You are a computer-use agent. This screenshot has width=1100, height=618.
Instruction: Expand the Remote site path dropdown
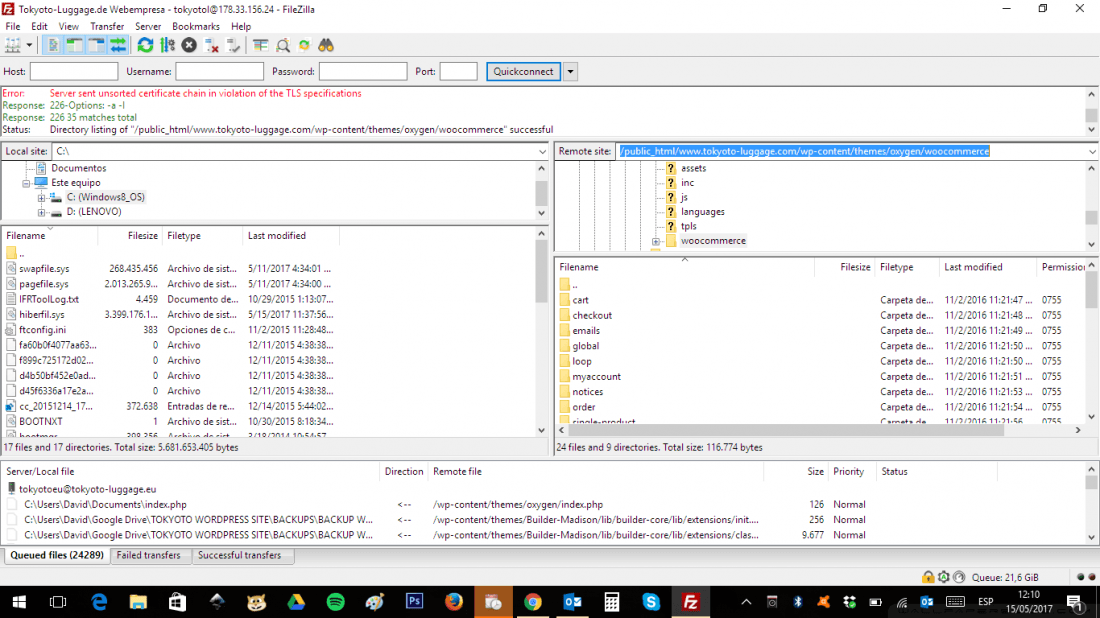[1092, 152]
